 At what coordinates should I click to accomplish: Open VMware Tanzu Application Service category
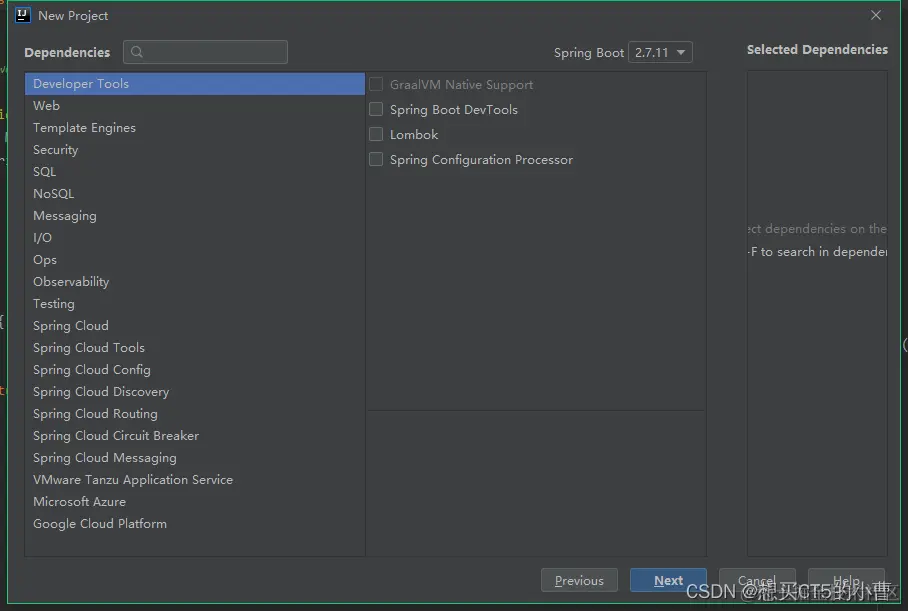point(195,480)
